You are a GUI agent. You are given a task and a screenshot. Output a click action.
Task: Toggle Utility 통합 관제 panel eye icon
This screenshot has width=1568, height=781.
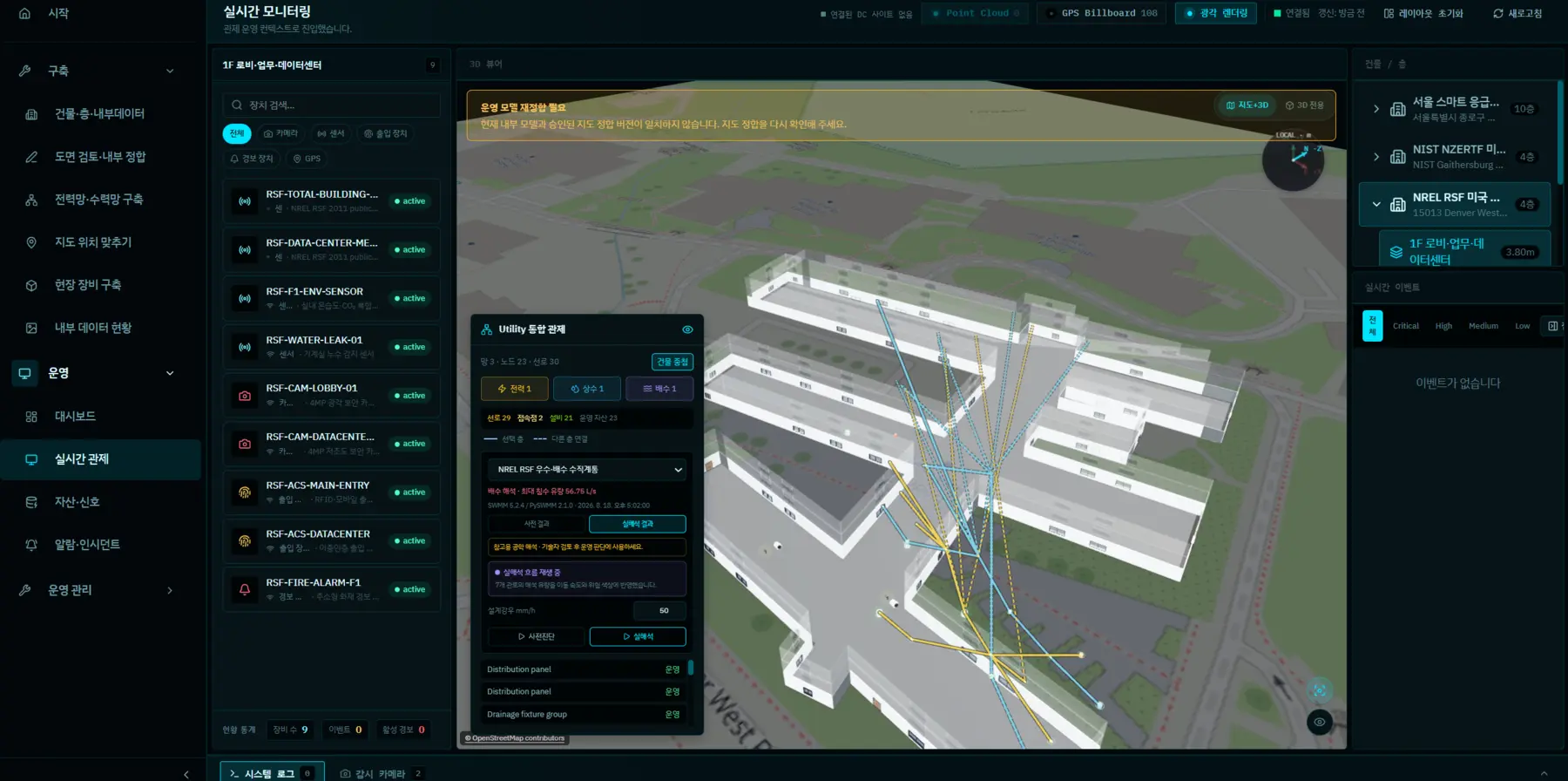pyautogui.click(x=687, y=329)
